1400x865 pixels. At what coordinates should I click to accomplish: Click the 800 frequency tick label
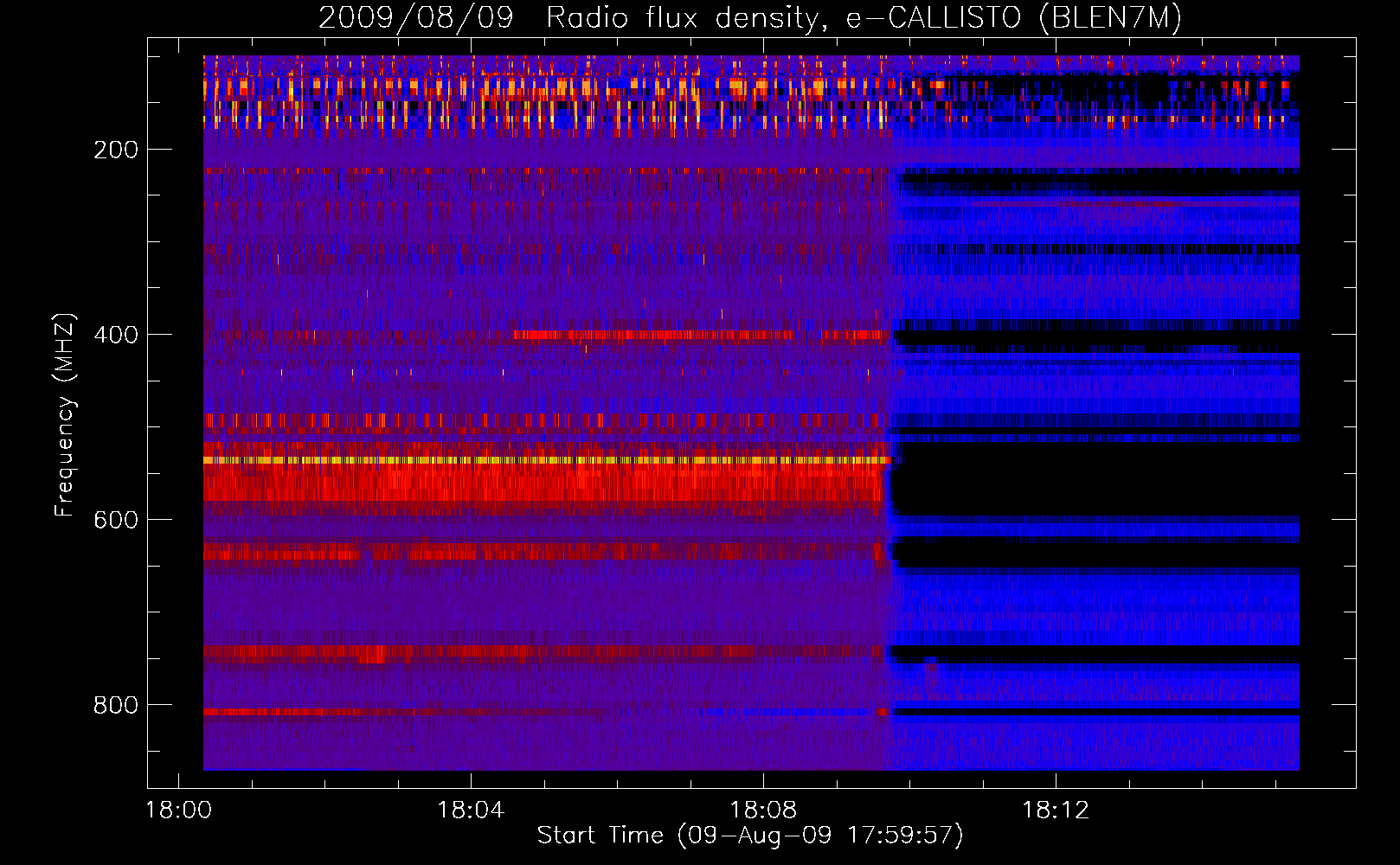pos(116,705)
